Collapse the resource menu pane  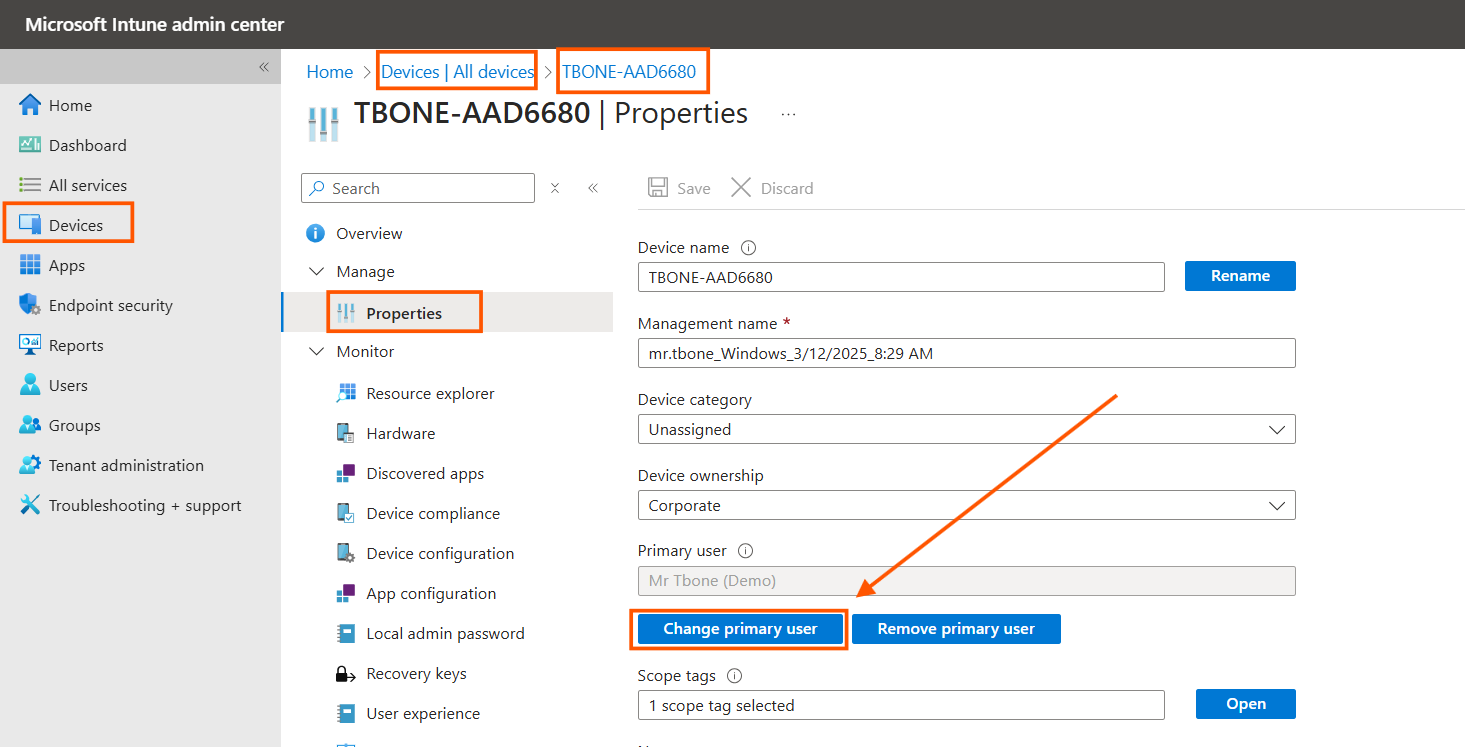(593, 188)
